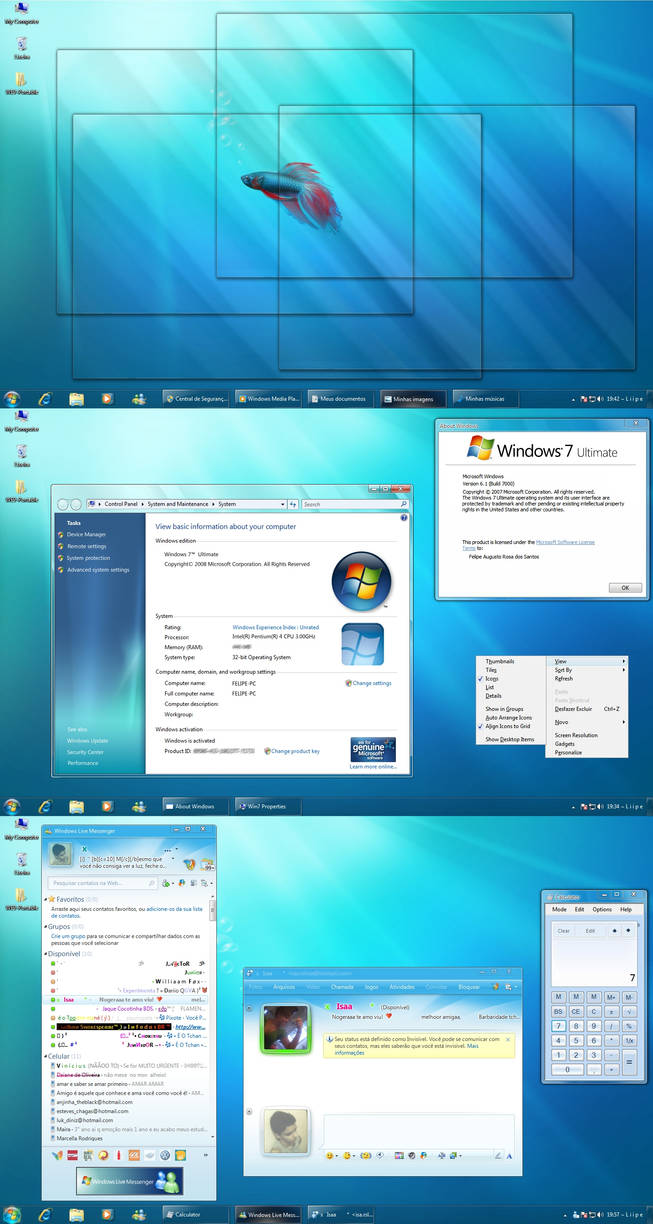Open Calculator Options menu

pos(602,909)
